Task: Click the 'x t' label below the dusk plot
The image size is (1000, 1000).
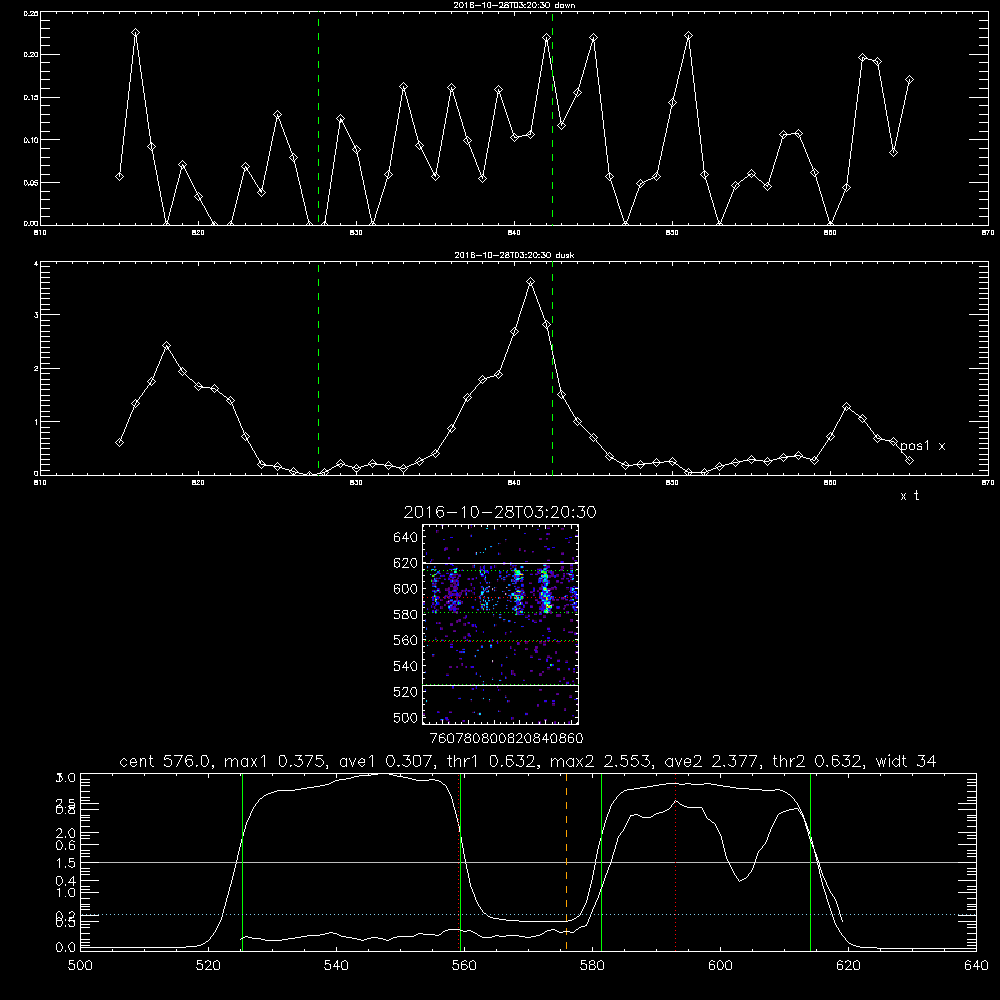Action: (909, 496)
